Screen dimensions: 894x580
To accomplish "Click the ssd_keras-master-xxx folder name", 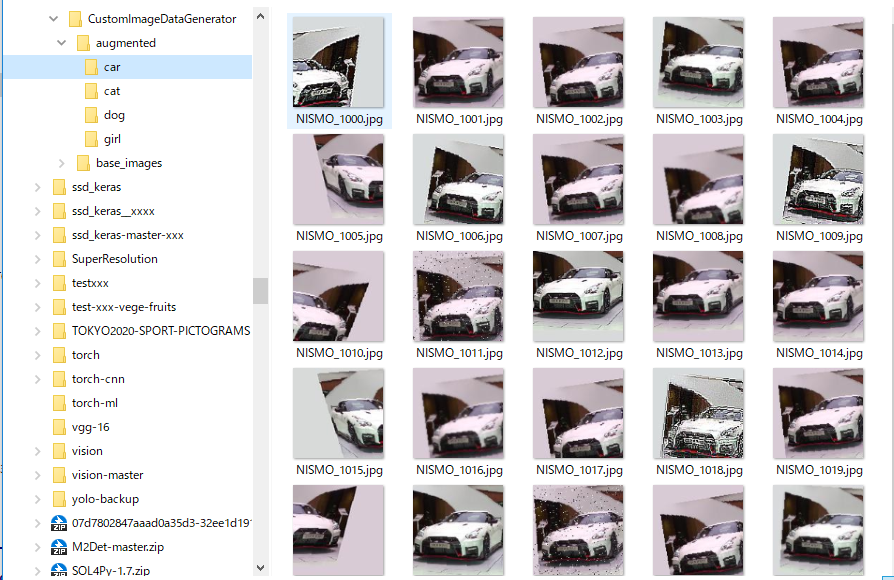I will [128, 235].
